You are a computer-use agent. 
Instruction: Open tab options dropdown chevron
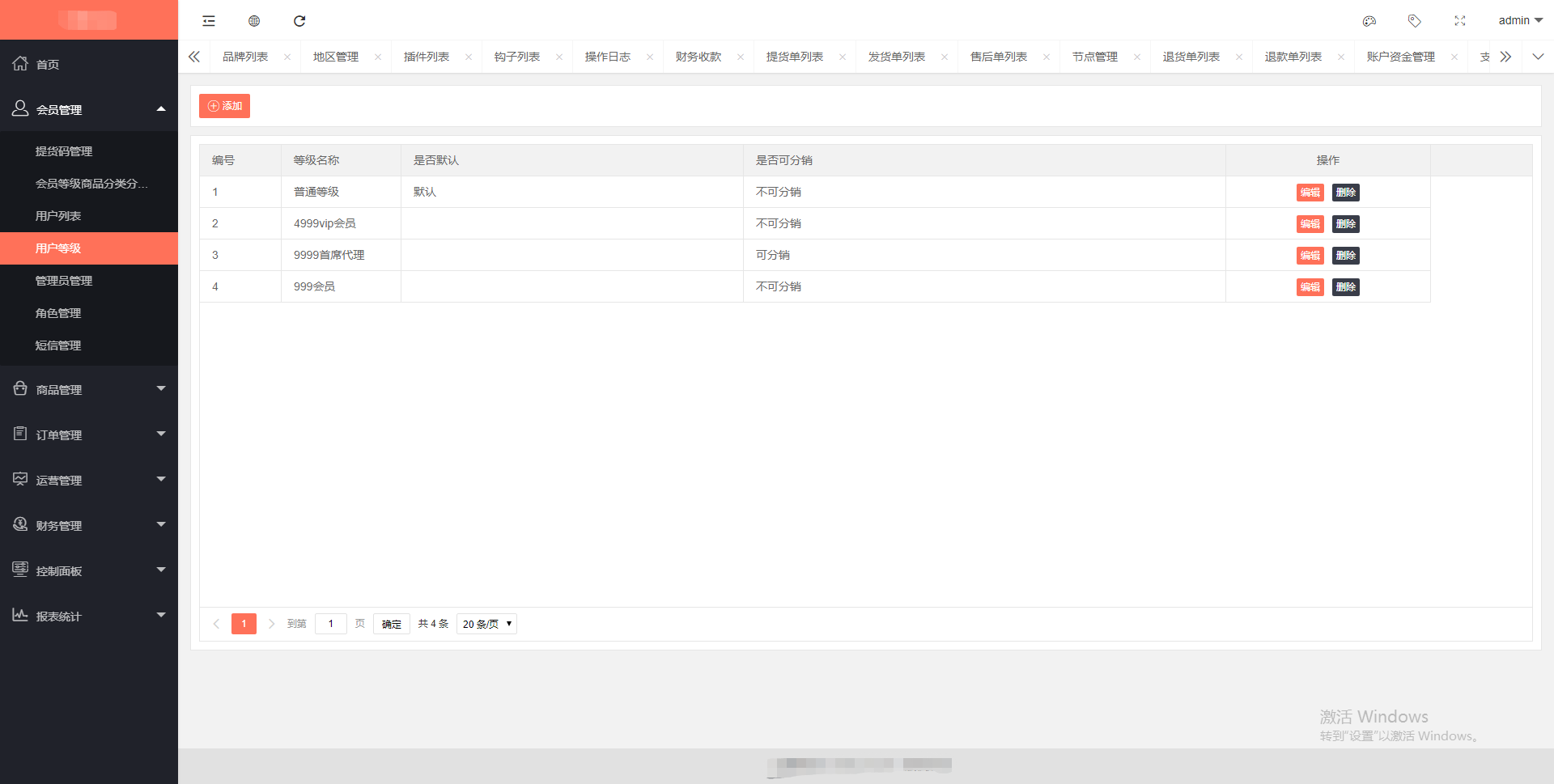(1538, 57)
